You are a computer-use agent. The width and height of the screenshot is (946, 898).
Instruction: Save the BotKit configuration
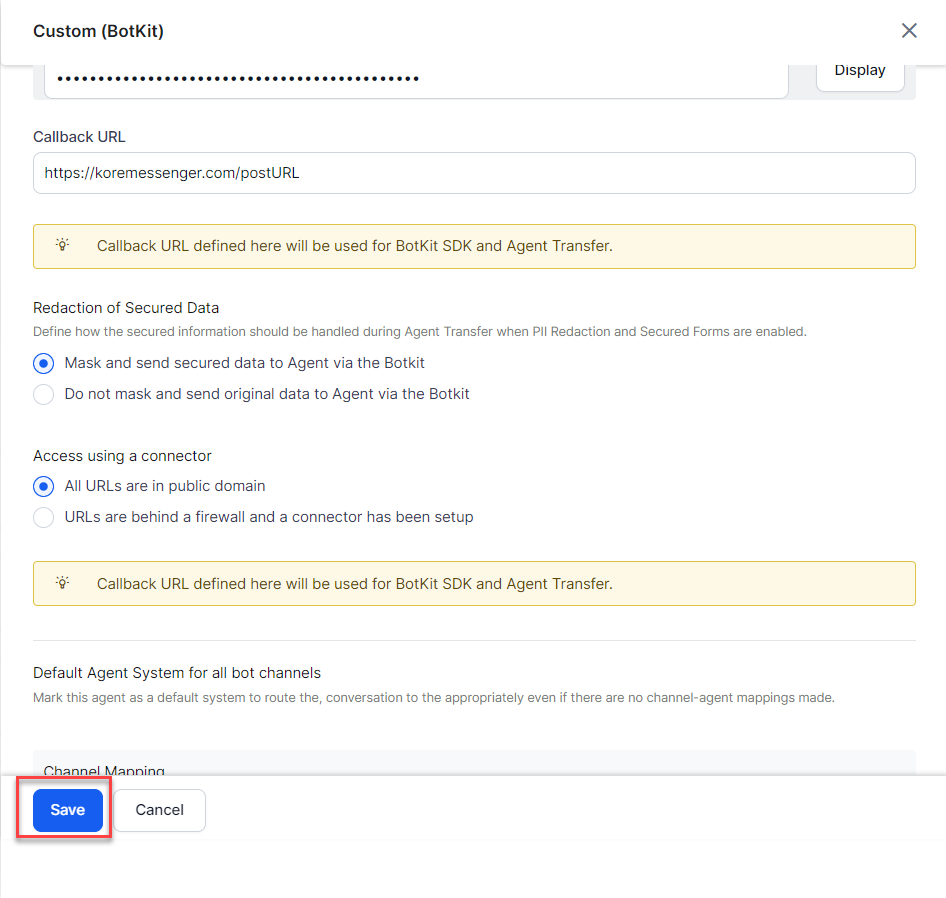pos(67,810)
